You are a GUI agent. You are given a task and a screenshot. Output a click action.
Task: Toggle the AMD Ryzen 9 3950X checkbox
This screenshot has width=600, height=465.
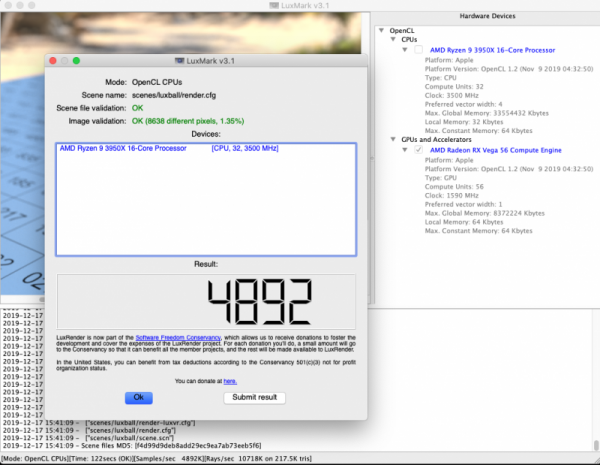click(x=419, y=50)
